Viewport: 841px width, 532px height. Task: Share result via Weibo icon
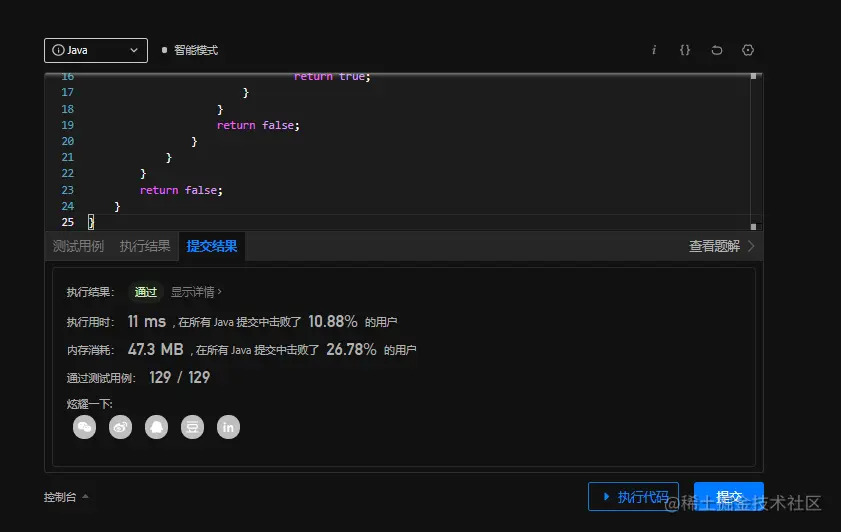coord(120,427)
